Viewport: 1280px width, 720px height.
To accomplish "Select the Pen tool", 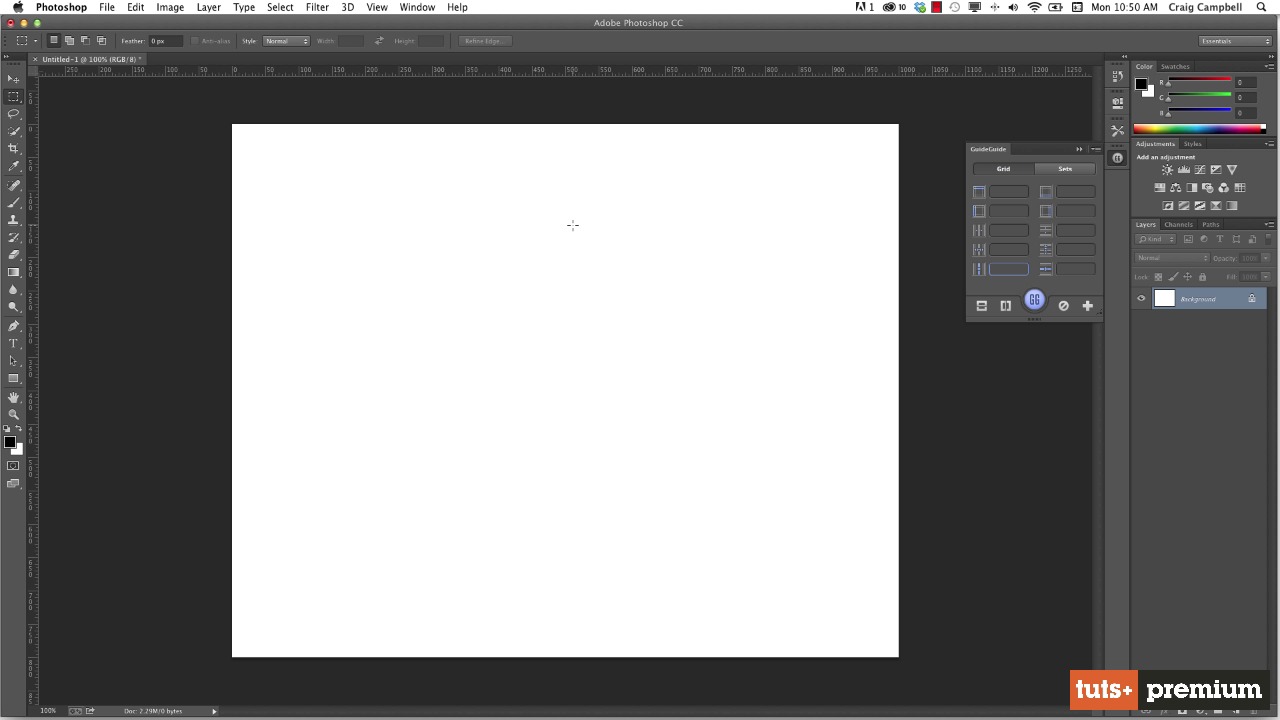I will (14, 326).
